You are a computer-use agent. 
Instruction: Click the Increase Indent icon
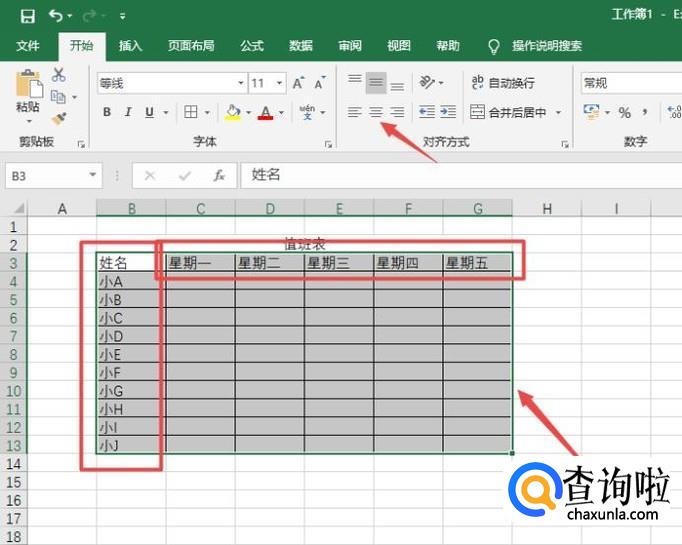pyautogui.click(x=448, y=112)
